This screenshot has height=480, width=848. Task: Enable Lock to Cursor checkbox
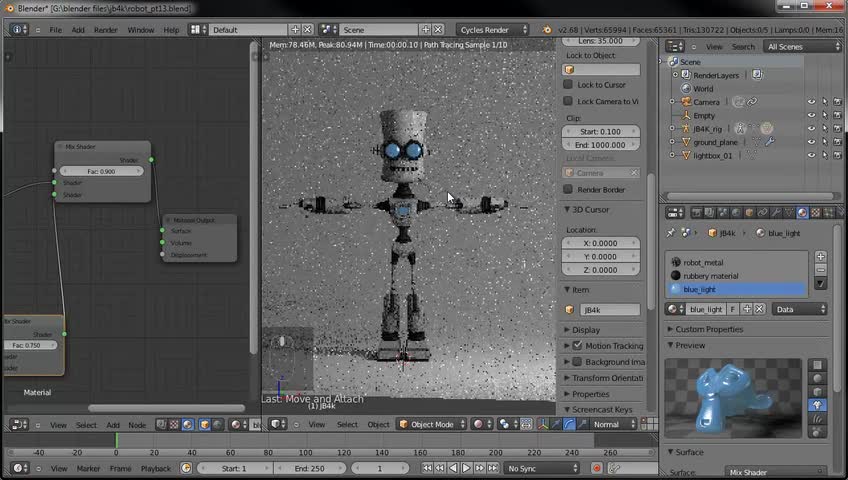click(568, 84)
